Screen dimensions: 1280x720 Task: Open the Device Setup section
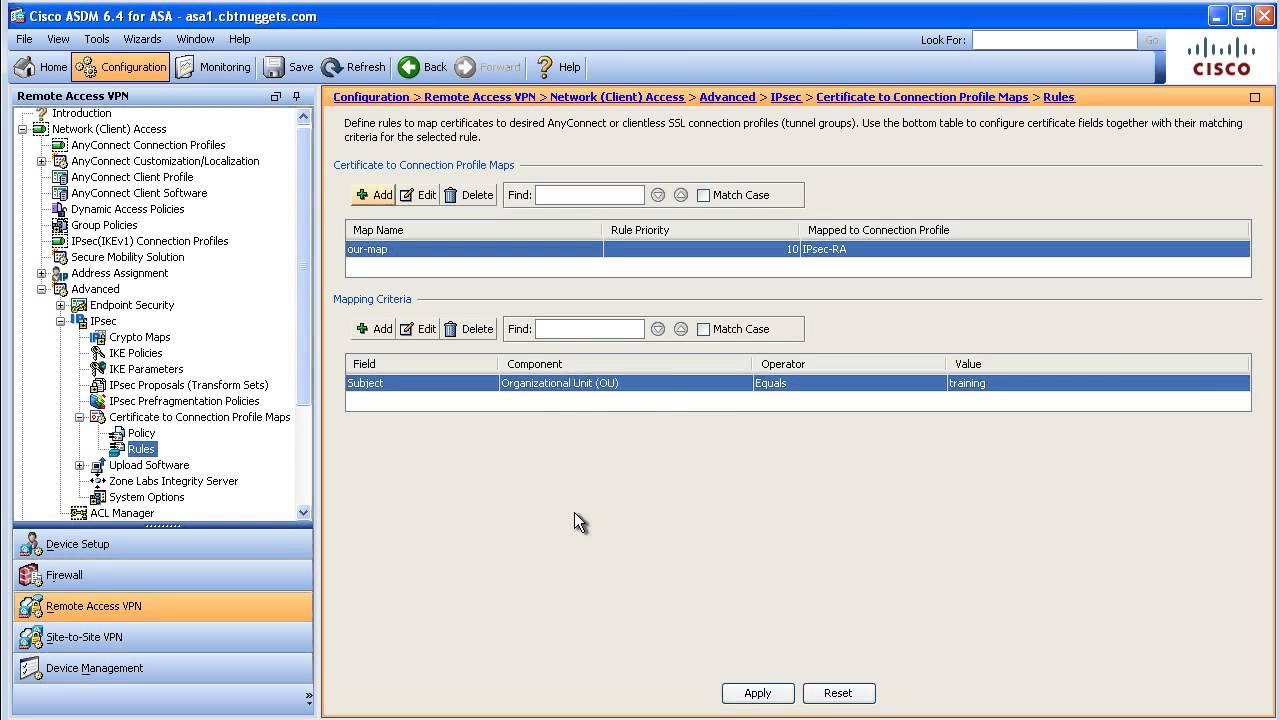tap(163, 544)
